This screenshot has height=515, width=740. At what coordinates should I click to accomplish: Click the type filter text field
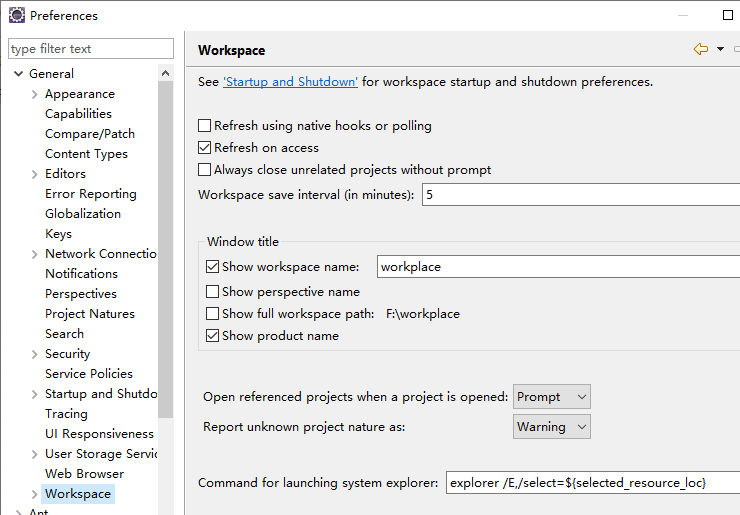(90, 49)
